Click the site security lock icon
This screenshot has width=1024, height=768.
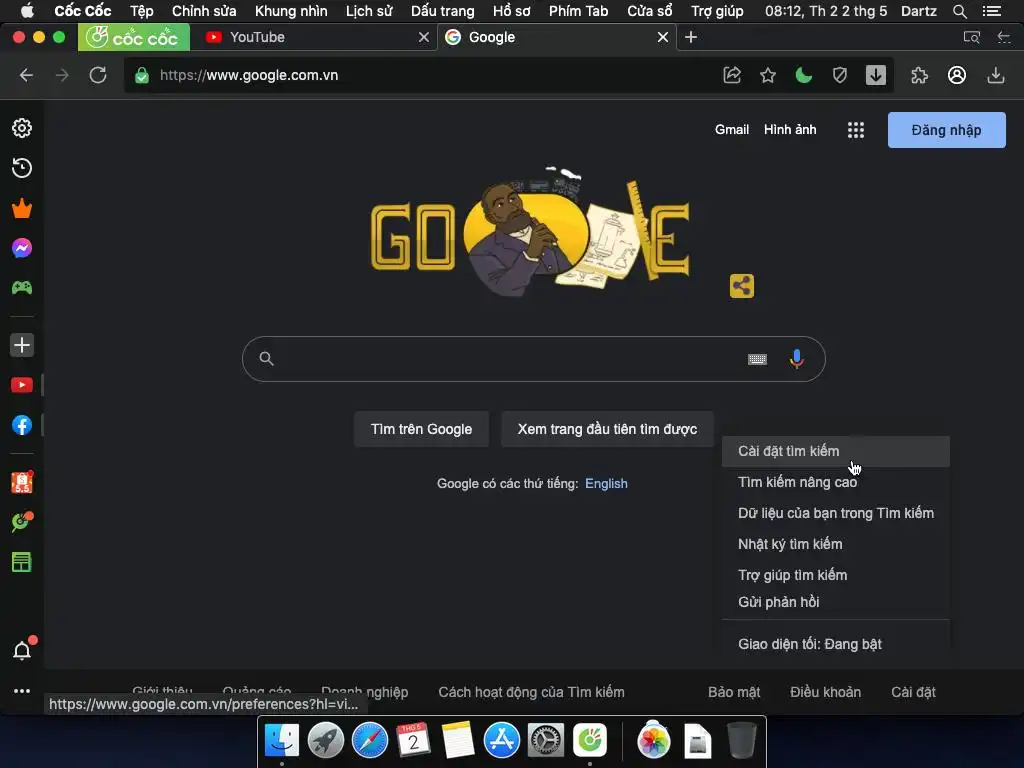[x=142, y=75]
